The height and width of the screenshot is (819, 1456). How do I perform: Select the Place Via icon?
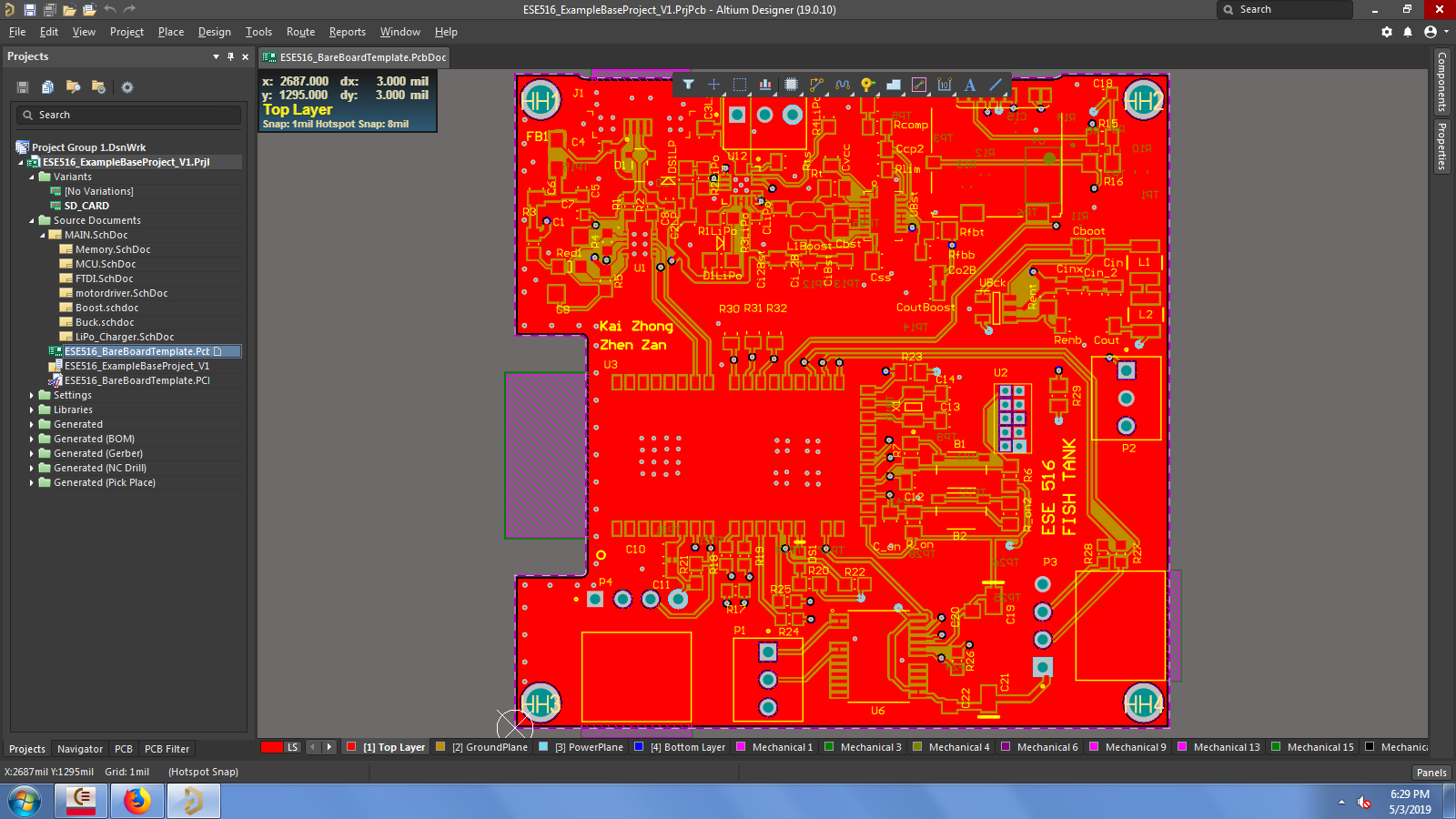tap(867, 85)
